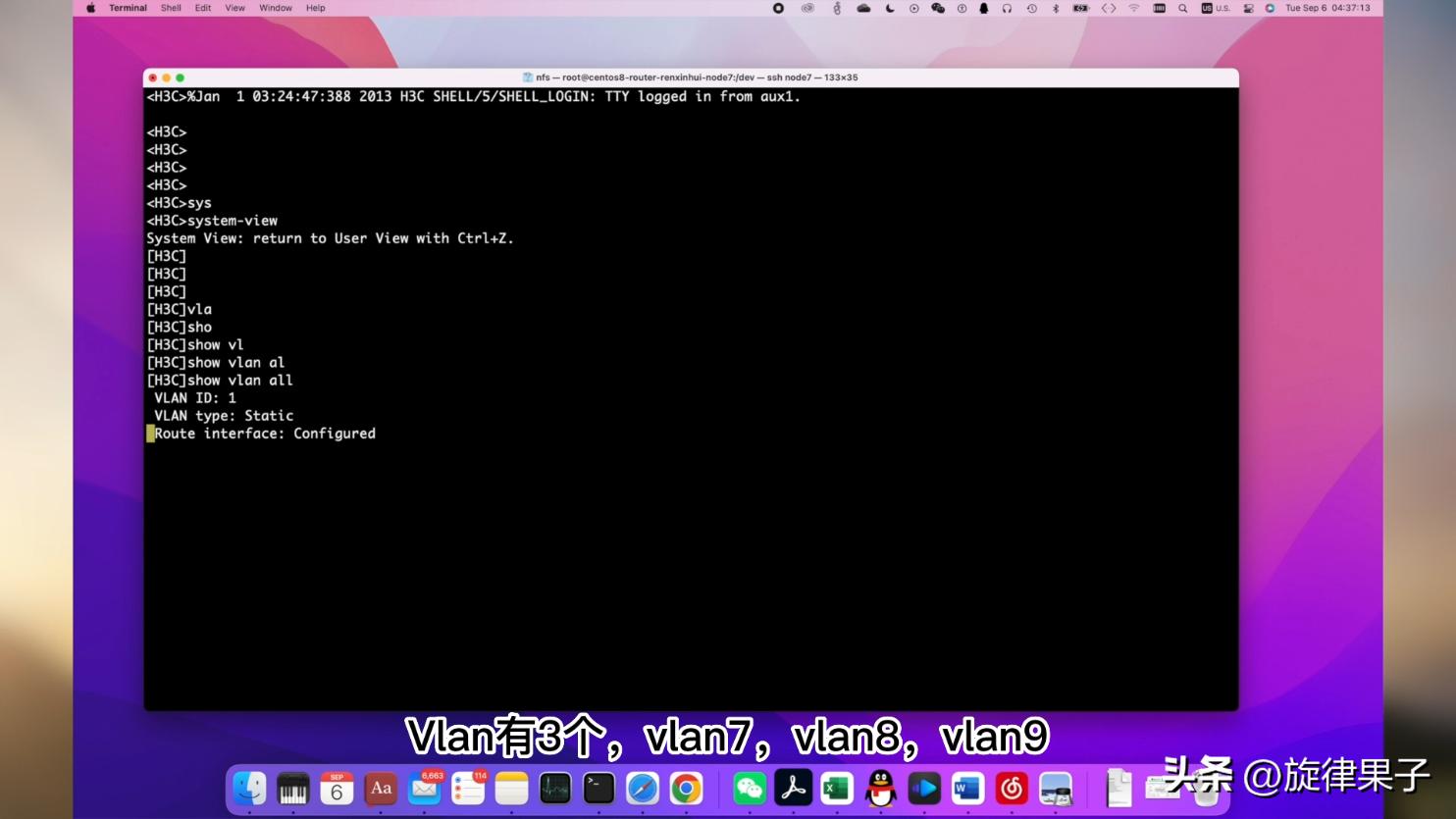The width and height of the screenshot is (1456, 819).
Task: Open Spotlight search magnifier icon
Action: pyautogui.click(x=1183, y=8)
